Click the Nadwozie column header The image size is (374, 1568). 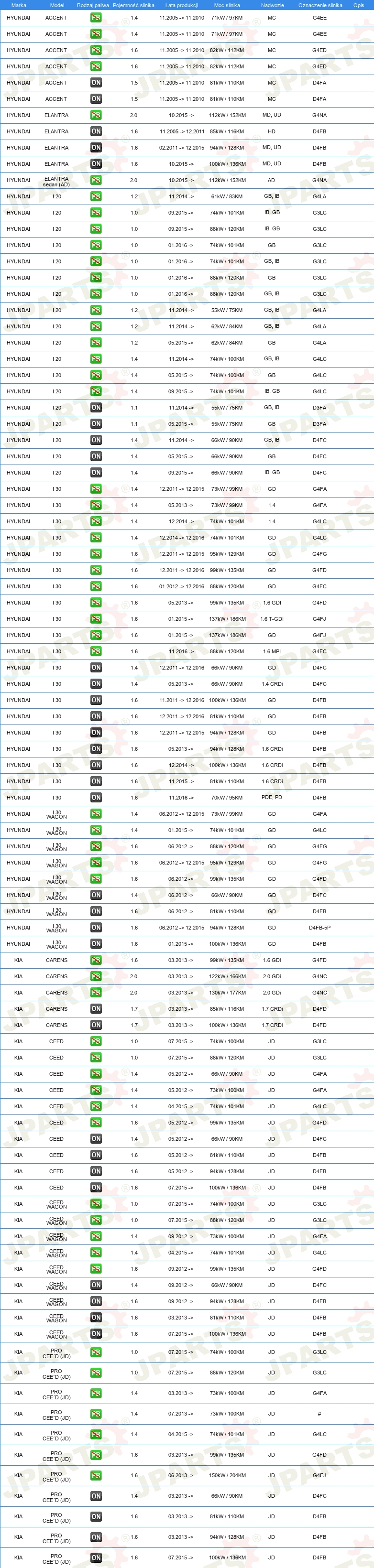coord(272,5)
